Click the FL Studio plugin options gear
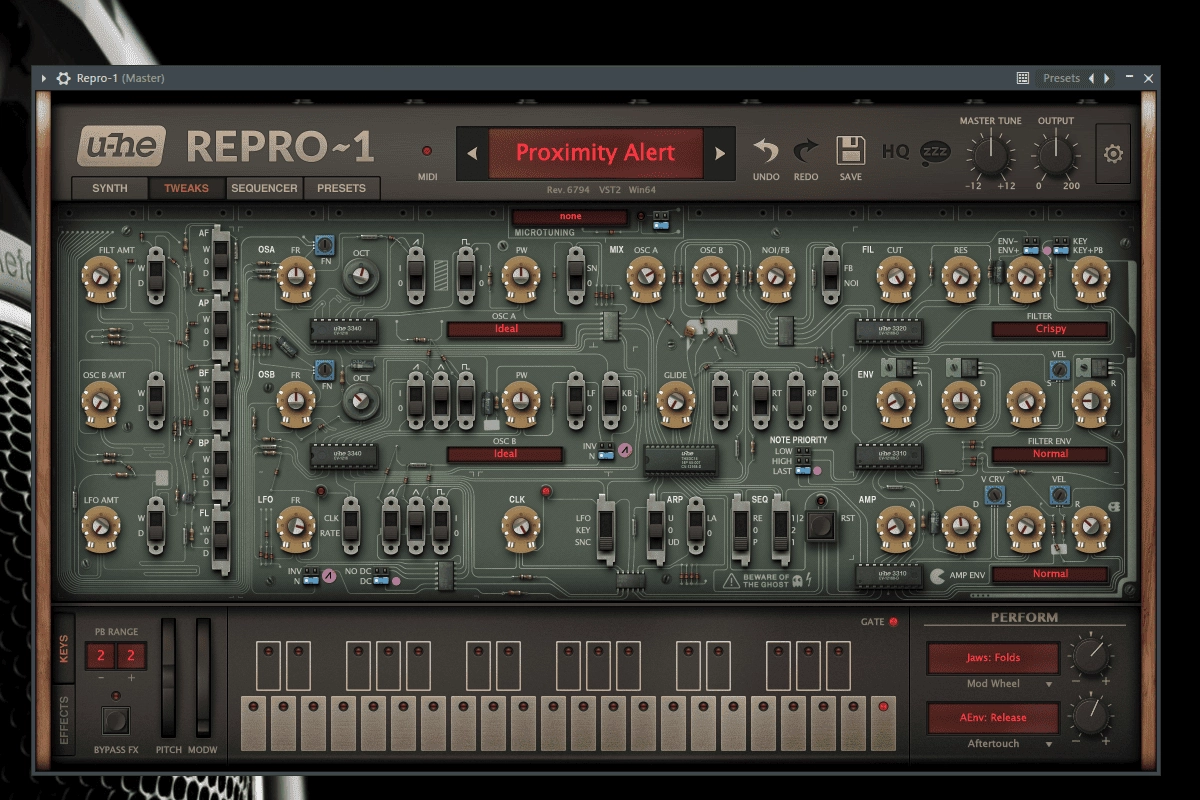Image resolution: width=1200 pixels, height=800 pixels. [x=63, y=78]
